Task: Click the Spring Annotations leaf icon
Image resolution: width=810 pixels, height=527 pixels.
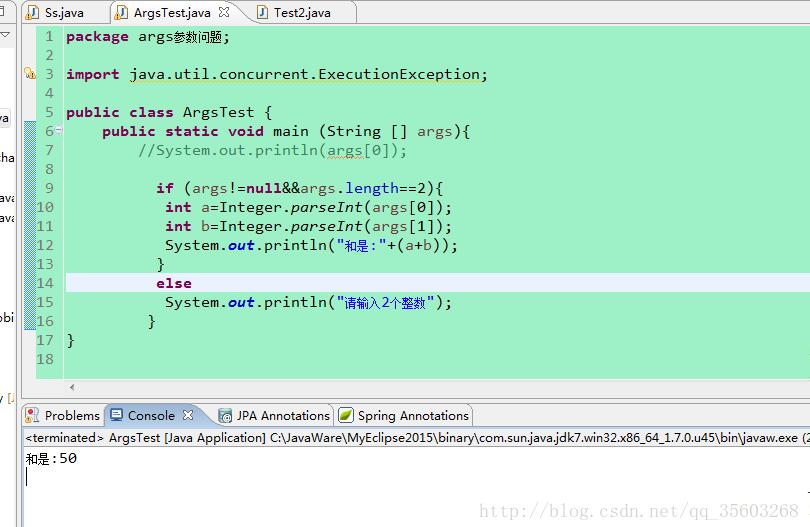Action: click(x=346, y=415)
